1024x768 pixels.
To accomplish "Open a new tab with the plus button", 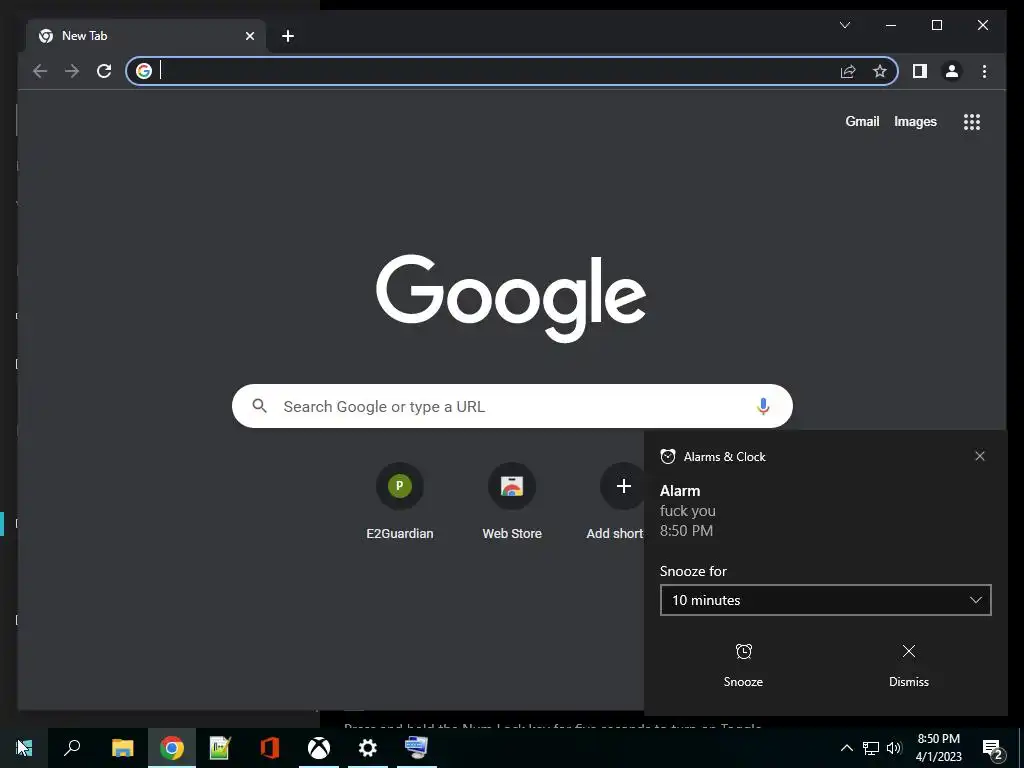I will (288, 36).
